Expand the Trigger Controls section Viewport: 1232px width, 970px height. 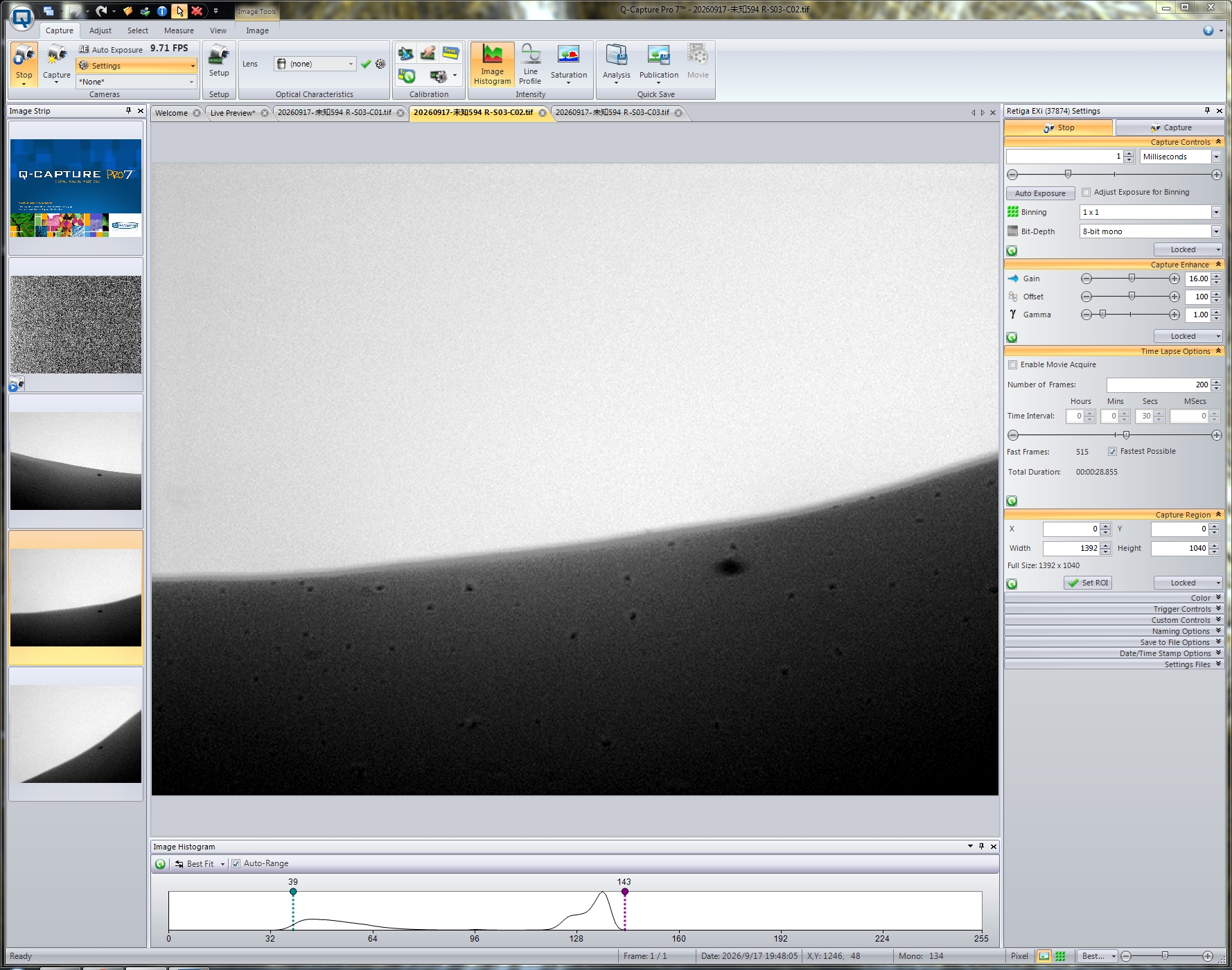[1218, 609]
